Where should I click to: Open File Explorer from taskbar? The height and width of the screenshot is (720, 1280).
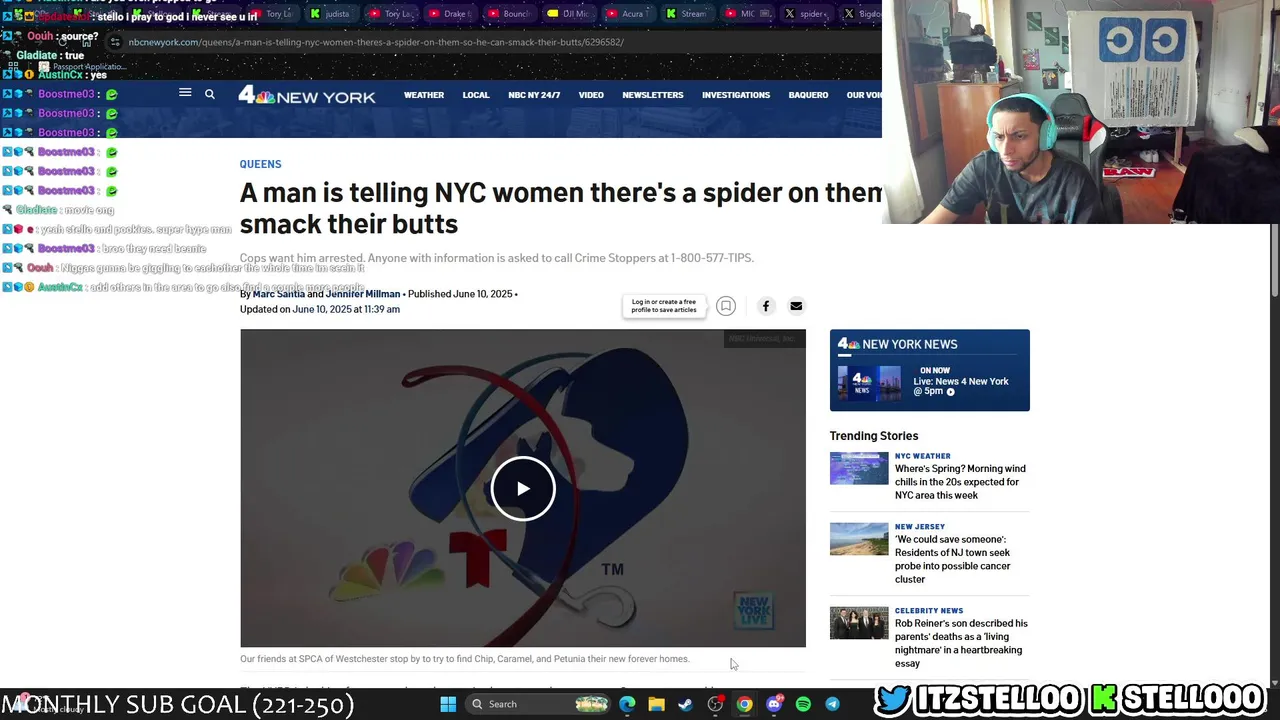tap(656, 704)
